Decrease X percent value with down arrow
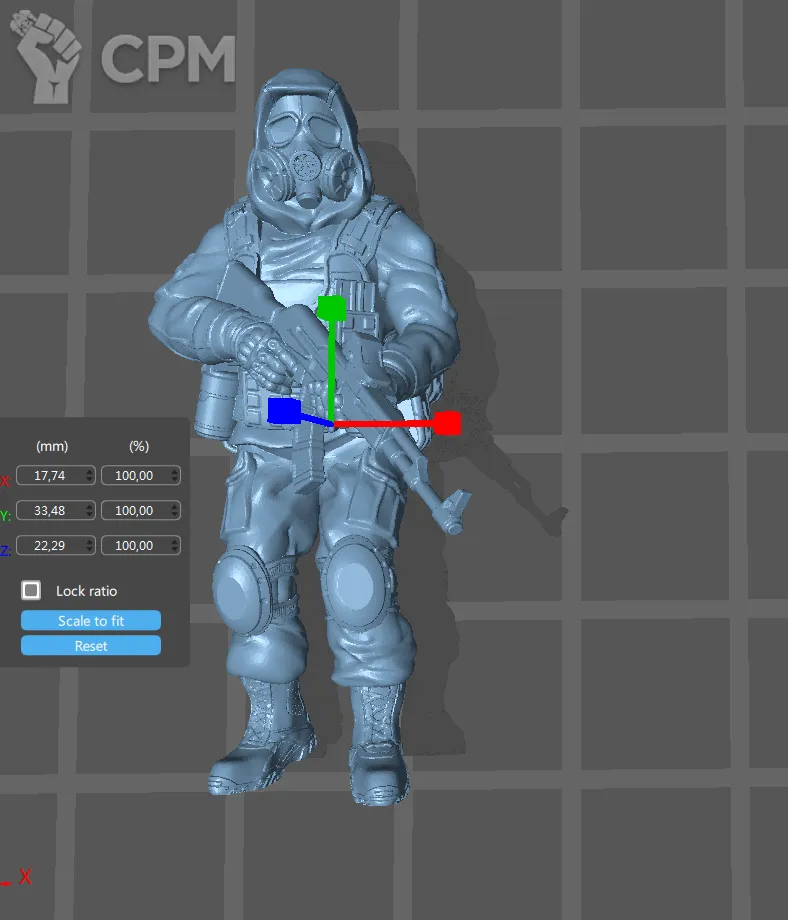This screenshot has width=788, height=920. (x=175, y=480)
